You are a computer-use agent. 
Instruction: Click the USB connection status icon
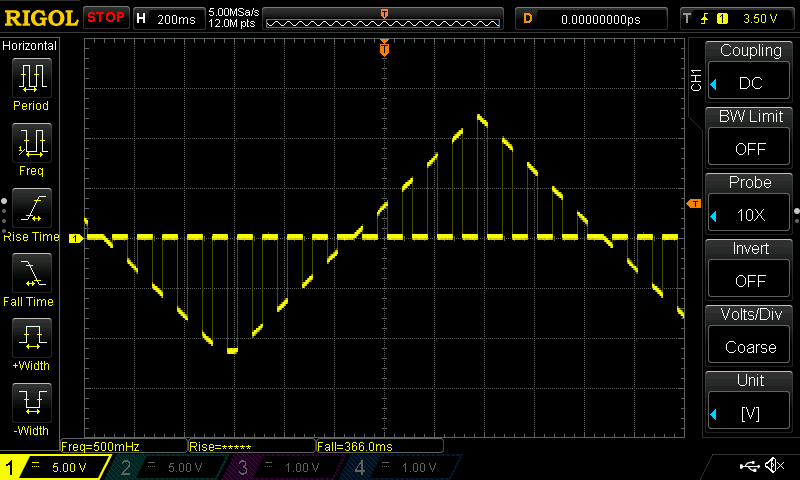coord(749,466)
